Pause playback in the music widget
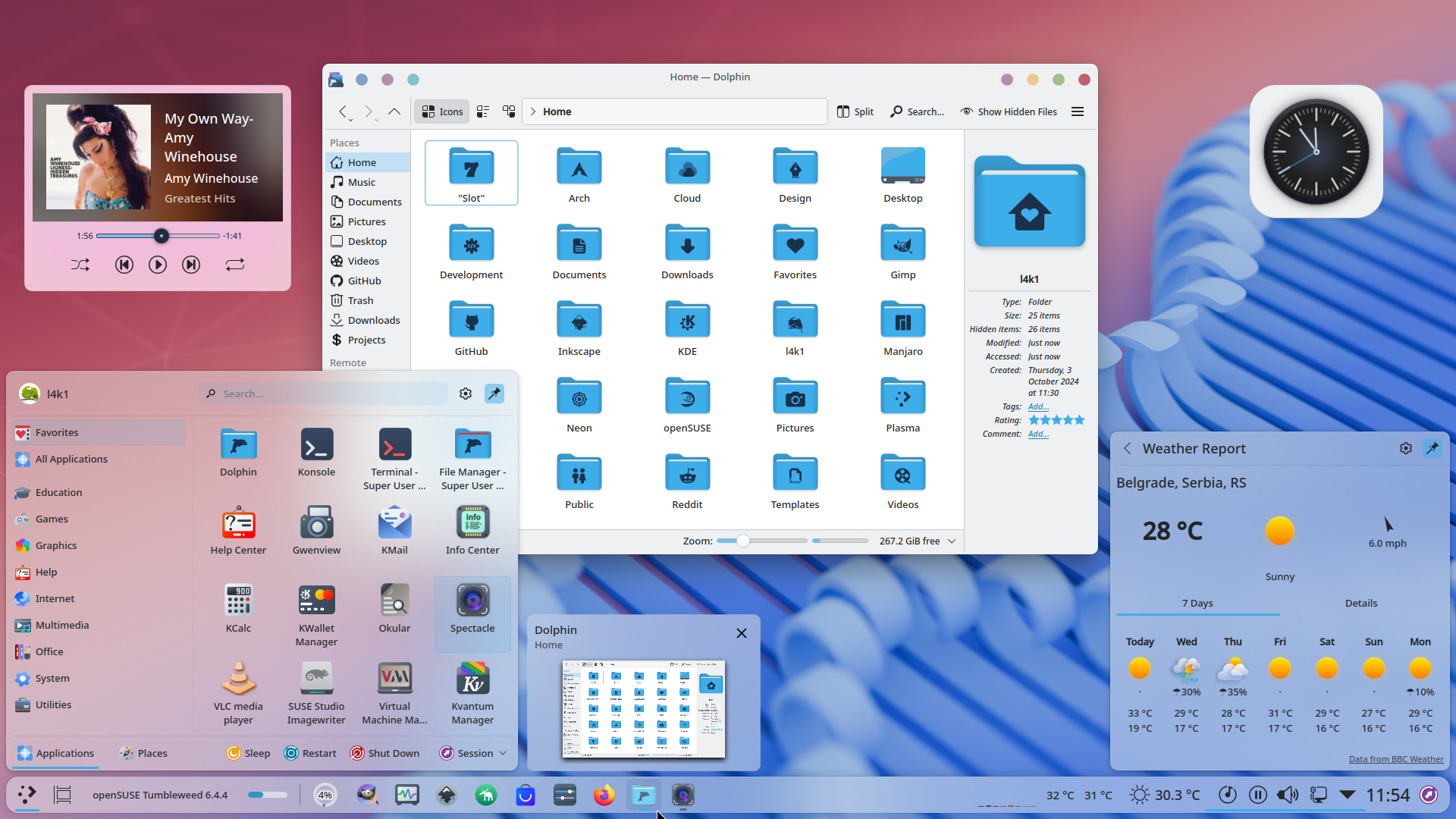Viewport: 1456px width, 819px height. [x=158, y=265]
